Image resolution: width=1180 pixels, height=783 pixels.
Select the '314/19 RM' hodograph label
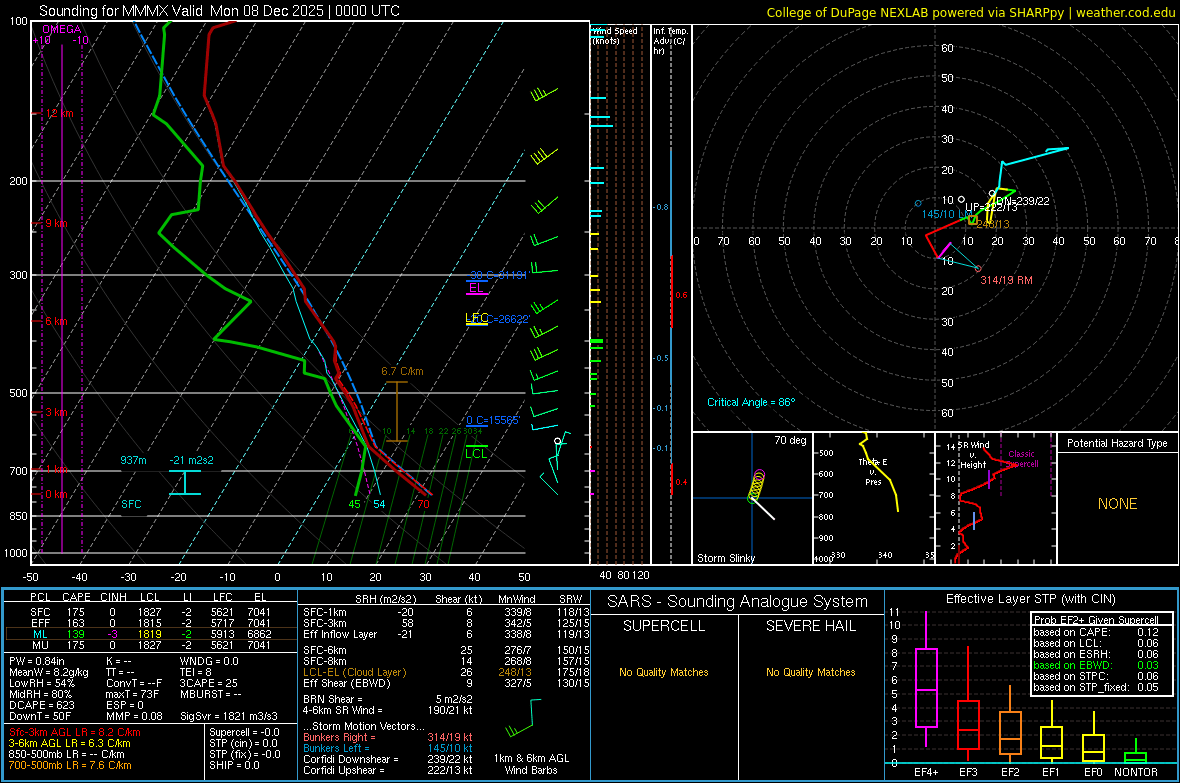1006,280
